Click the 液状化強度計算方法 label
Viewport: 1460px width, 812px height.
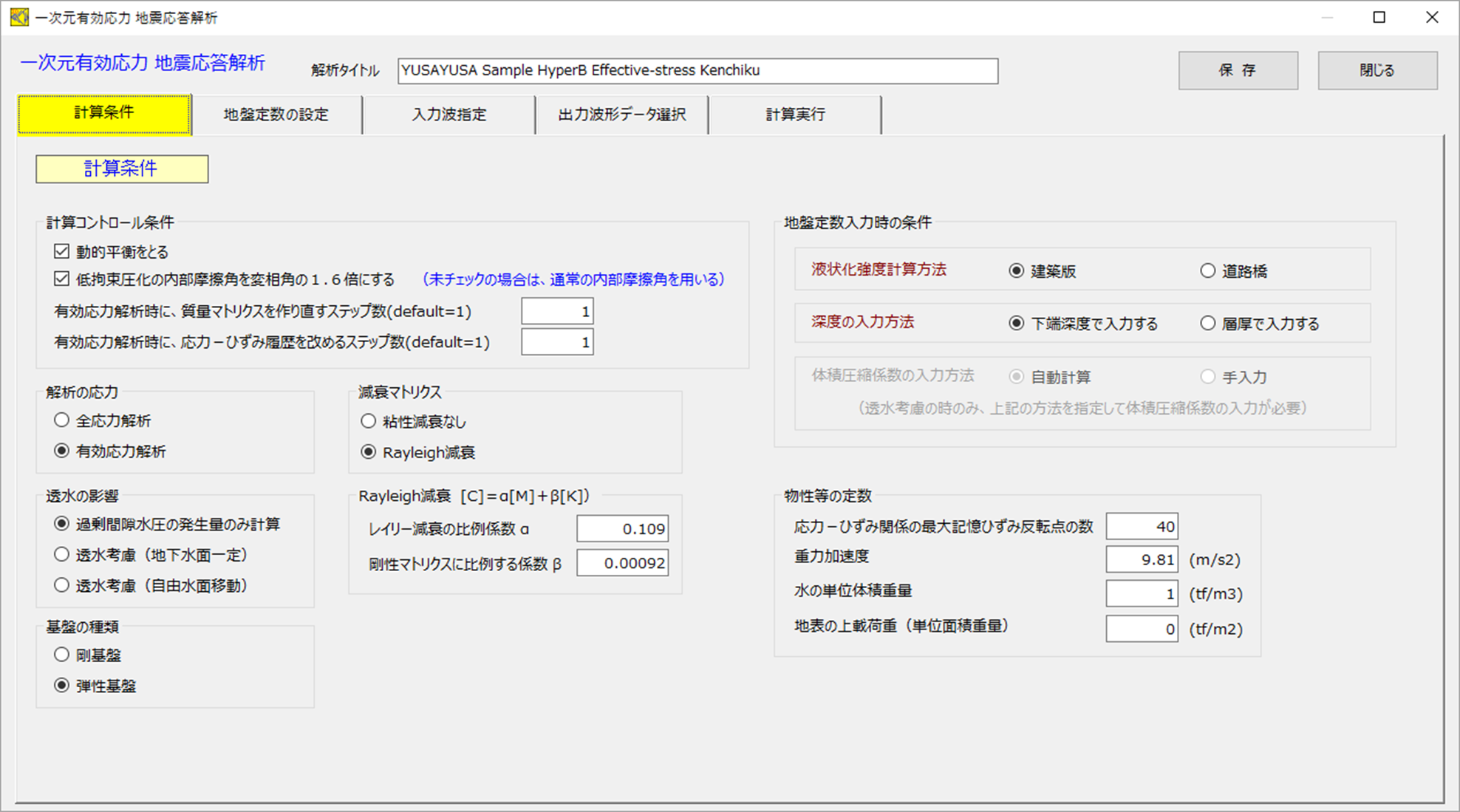click(879, 270)
